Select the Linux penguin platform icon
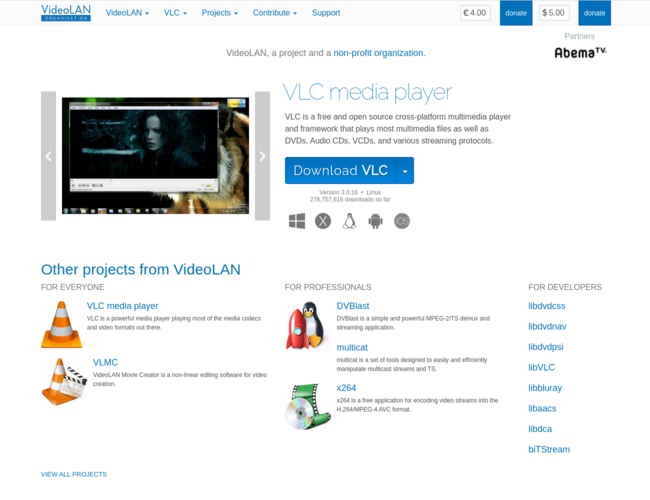The width and height of the screenshot is (650, 500). click(349, 221)
